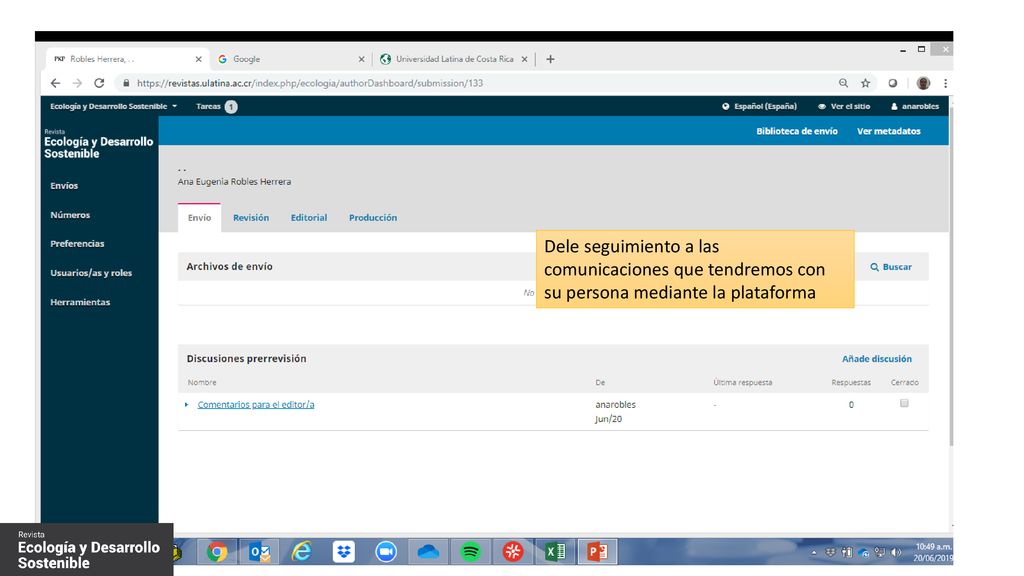Viewport: 1024px width, 576px height.
Task: Open Outlook from the taskbar
Action: 259,552
